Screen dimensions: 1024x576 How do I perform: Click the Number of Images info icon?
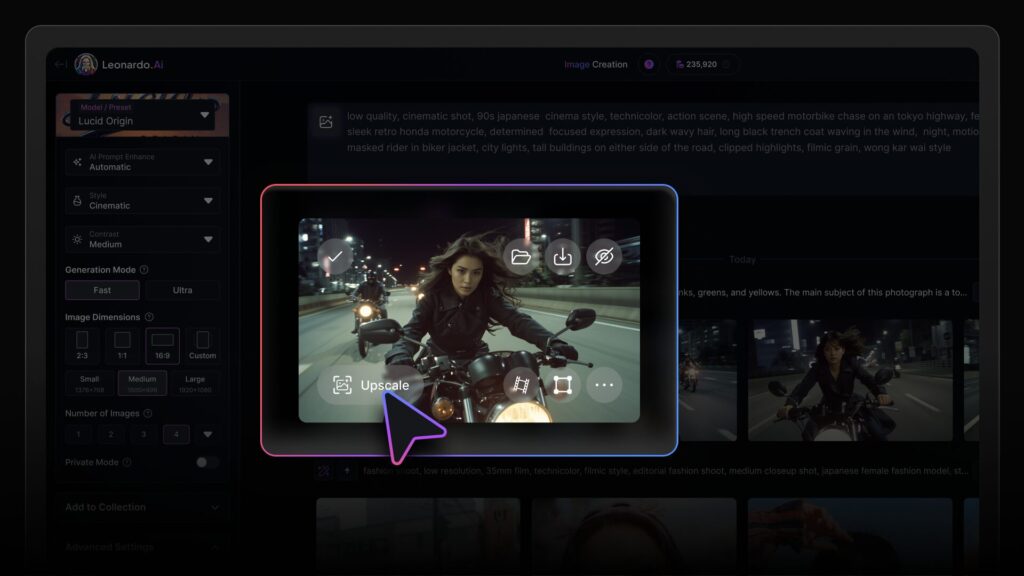point(148,413)
